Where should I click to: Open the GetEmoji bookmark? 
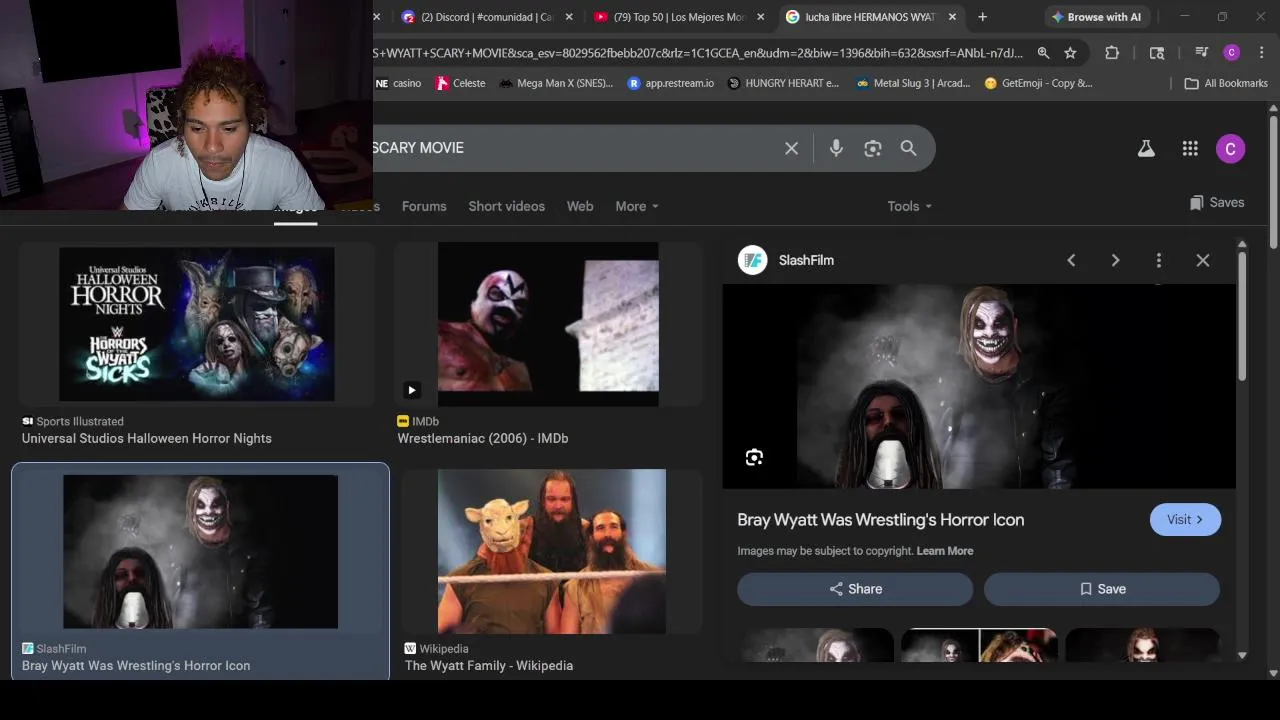coord(1038,83)
